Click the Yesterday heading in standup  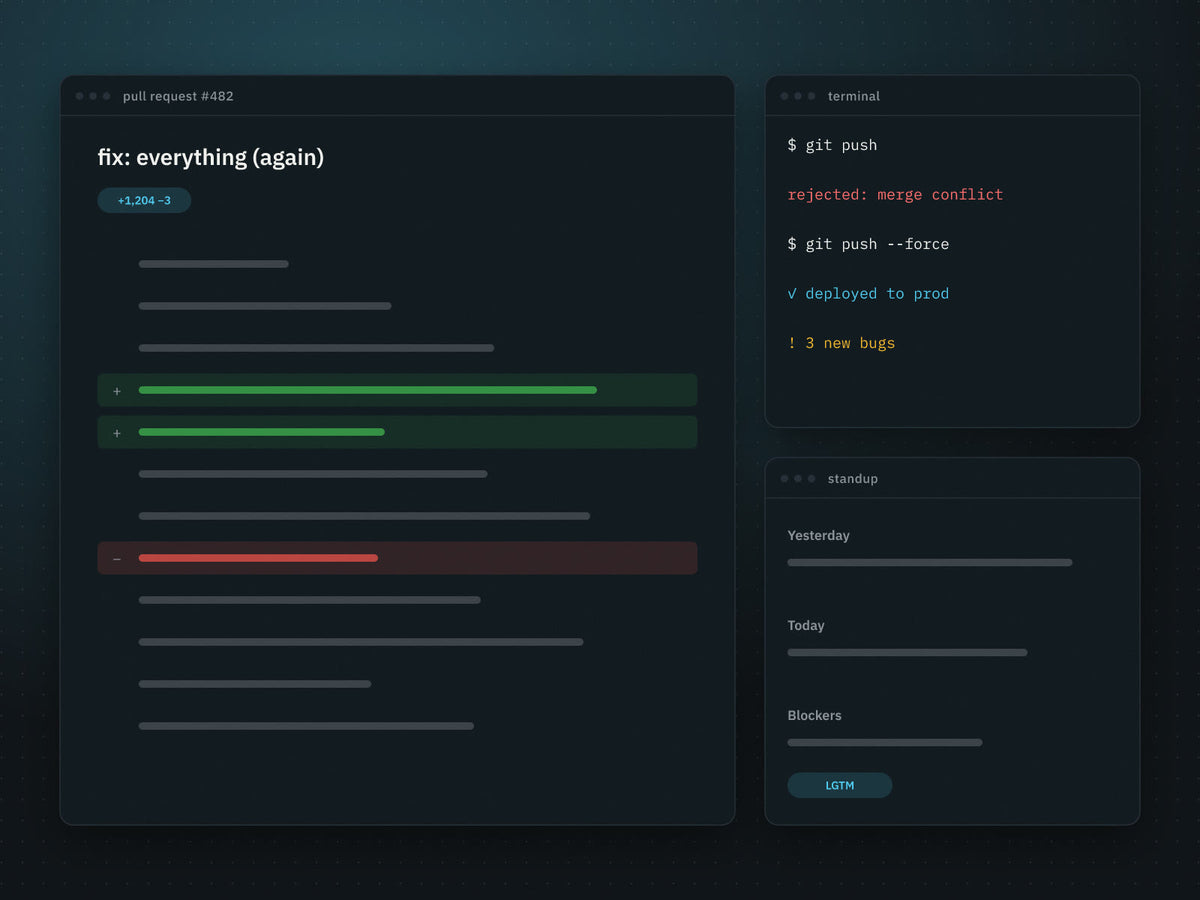818,536
